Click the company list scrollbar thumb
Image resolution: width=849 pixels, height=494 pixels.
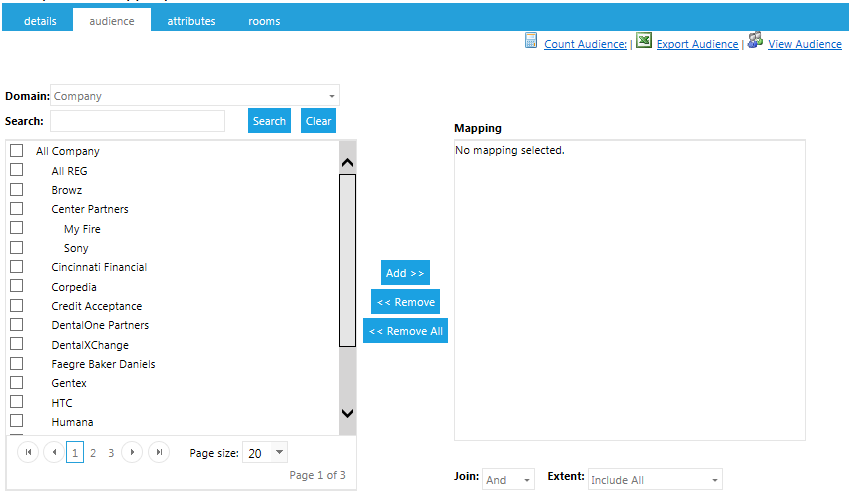coord(347,260)
